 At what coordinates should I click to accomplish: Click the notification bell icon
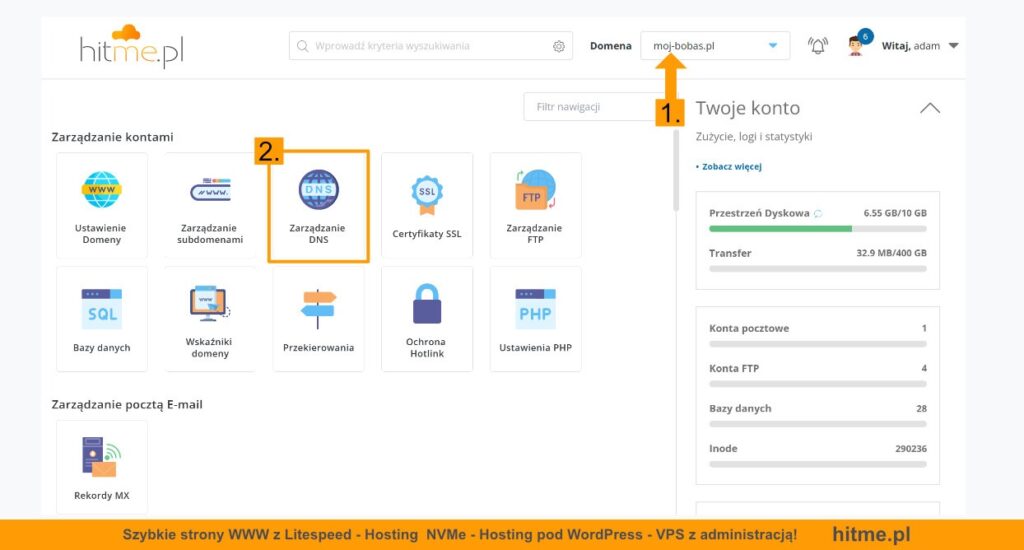(818, 46)
